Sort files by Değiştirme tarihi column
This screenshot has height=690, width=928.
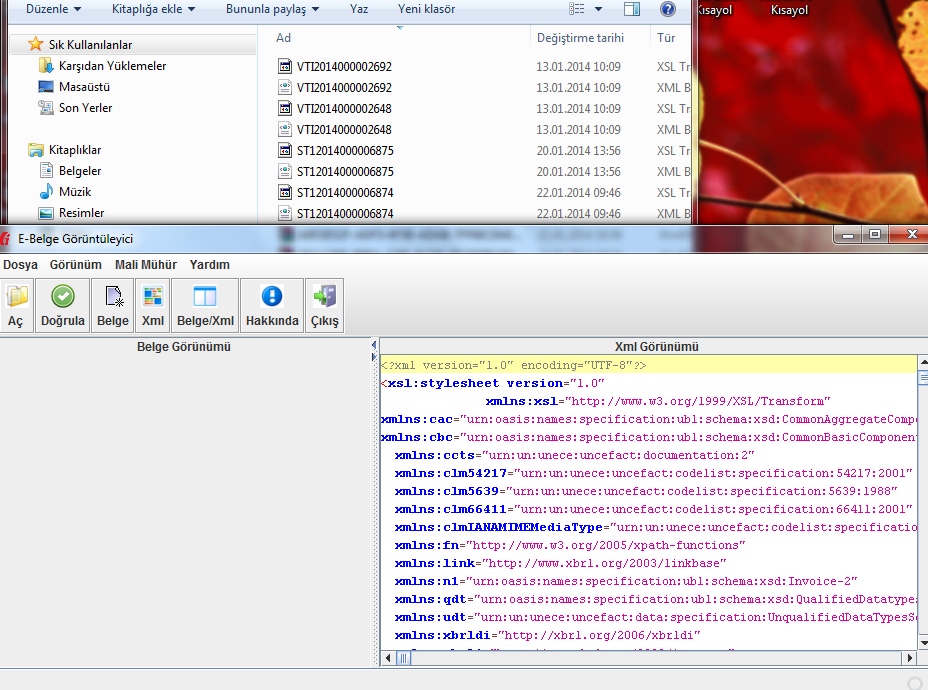click(x=580, y=38)
